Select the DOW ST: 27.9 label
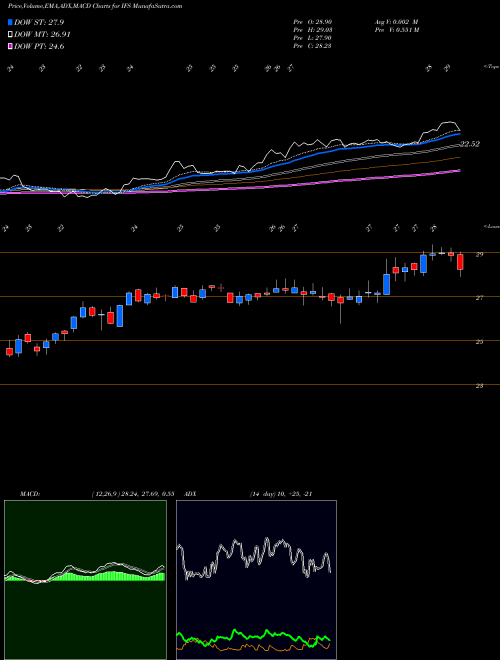The height and width of the screenshot is (660, 500). pos(39,22)
